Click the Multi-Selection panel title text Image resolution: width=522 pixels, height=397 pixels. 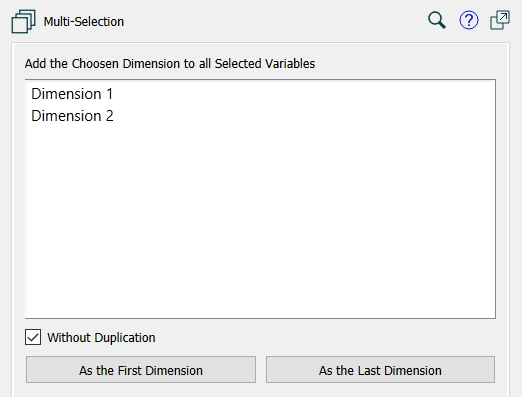pyautogui.click(x=84, y=22)
